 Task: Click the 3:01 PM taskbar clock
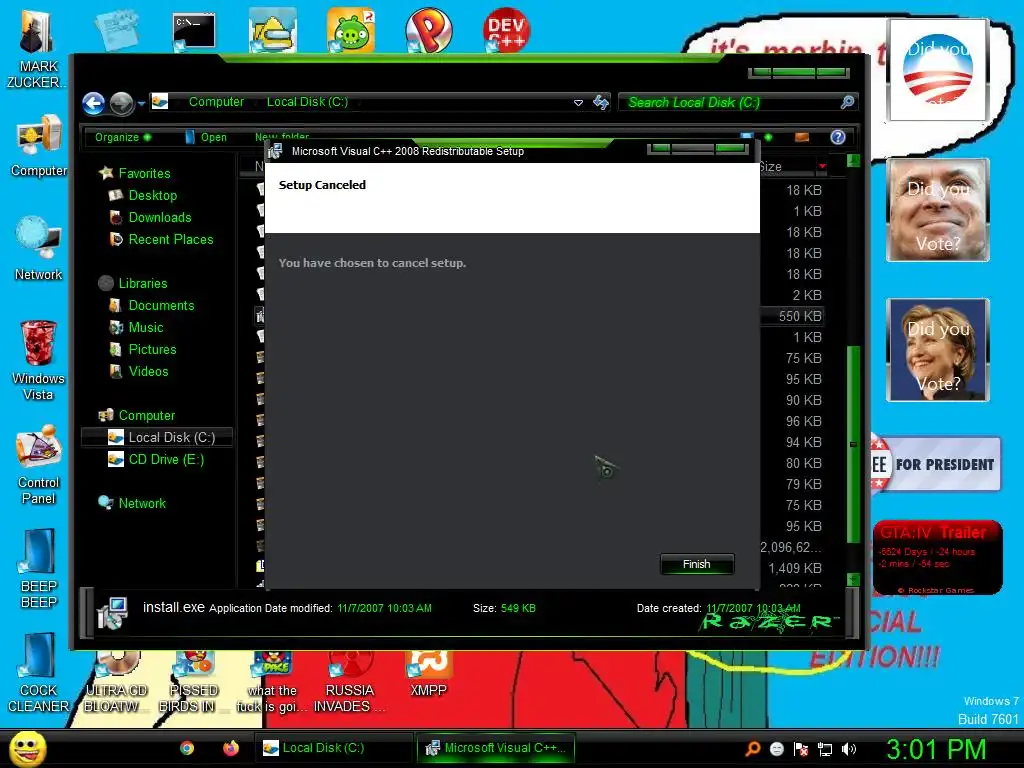pyautogui.click(x=936, y=749)
